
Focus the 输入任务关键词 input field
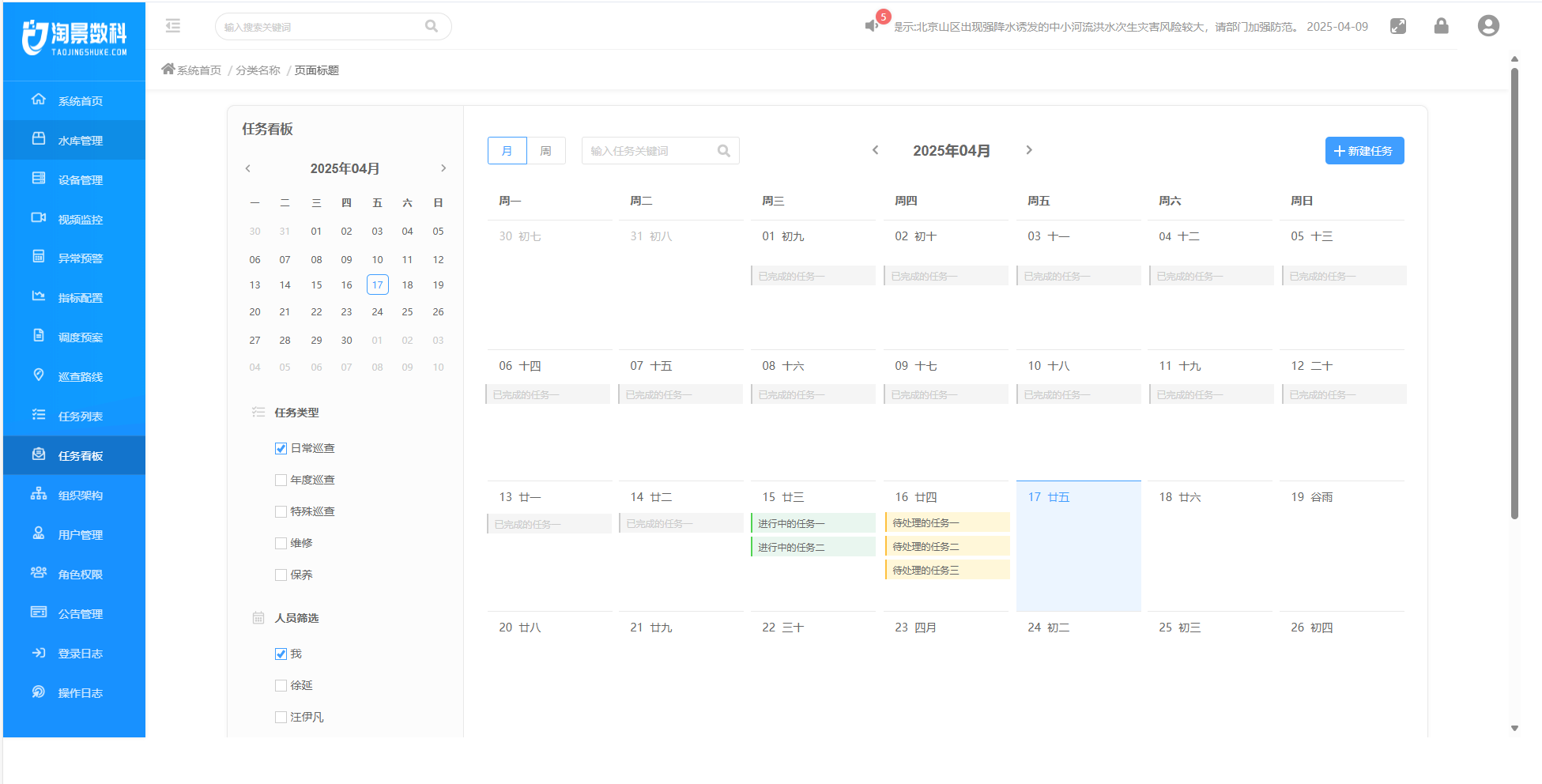660,151
